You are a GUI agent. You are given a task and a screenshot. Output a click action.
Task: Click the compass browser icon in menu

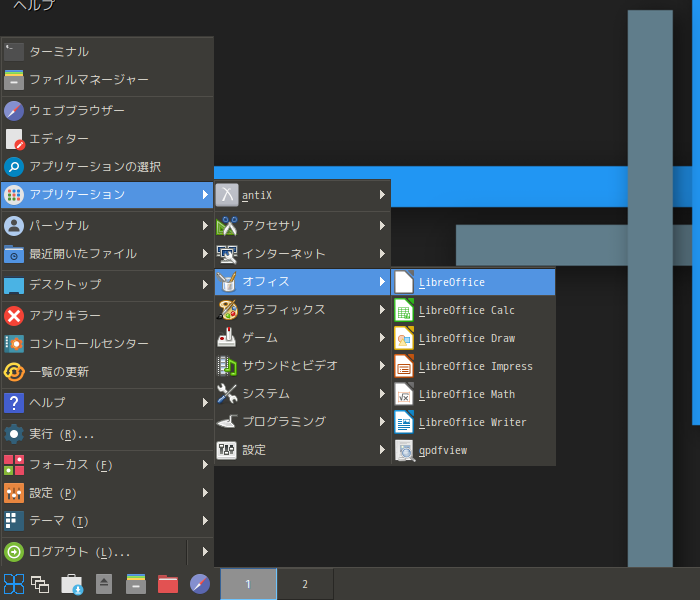14,111
